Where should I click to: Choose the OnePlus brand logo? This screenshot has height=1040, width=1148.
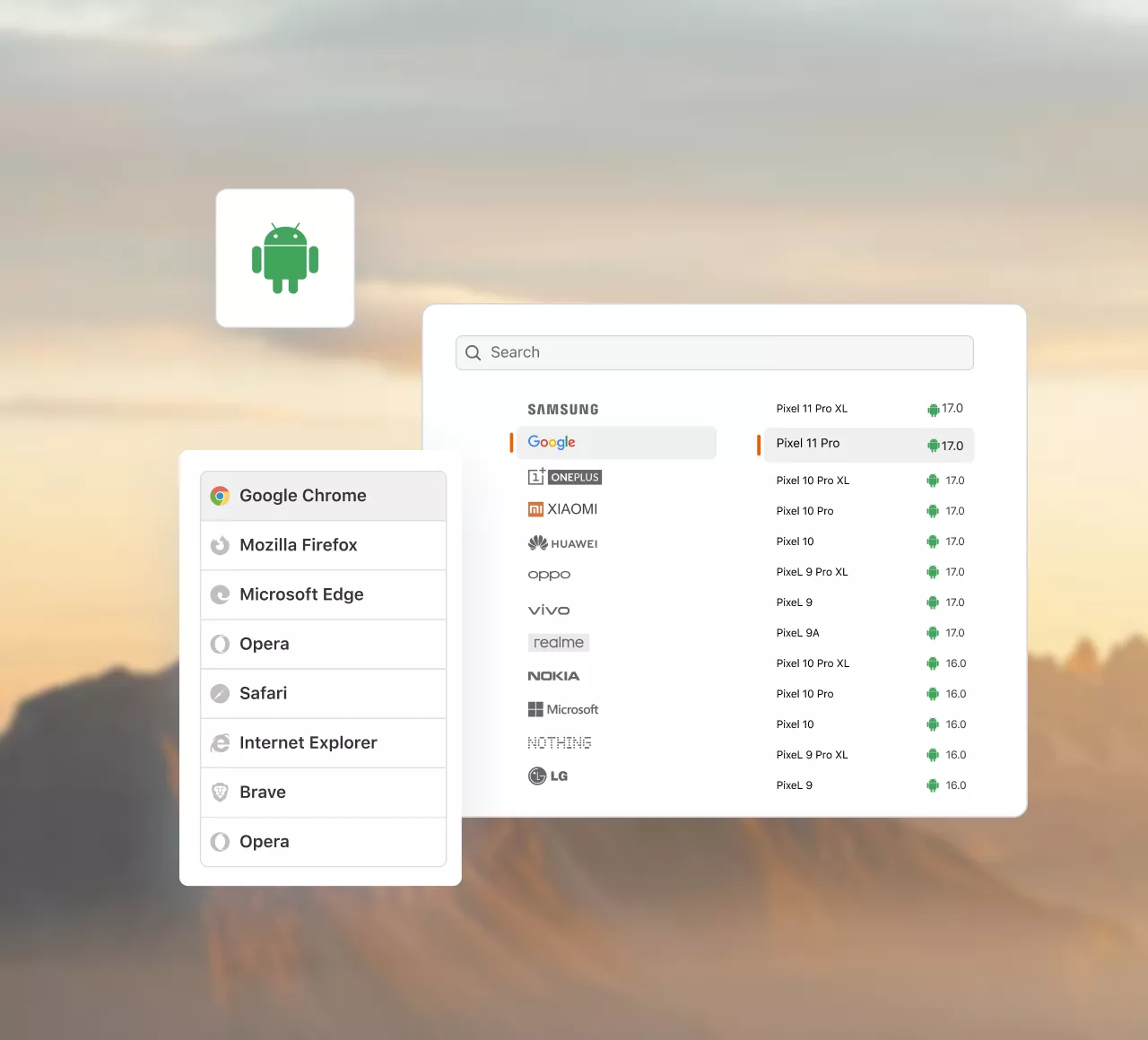(x=565, y=477)
